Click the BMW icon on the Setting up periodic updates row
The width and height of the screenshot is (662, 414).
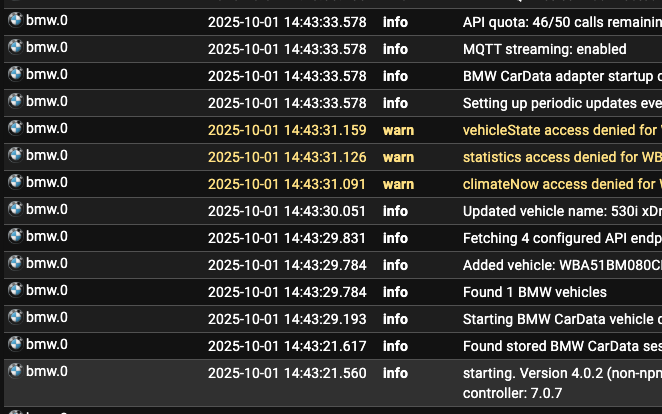[15, 101]
